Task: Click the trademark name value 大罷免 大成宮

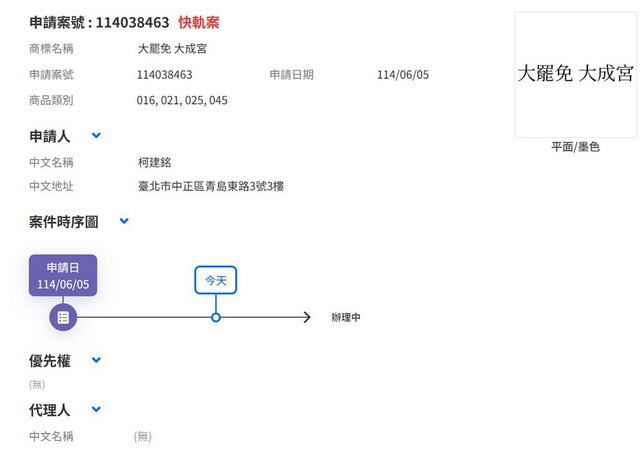Action: [172, 49]
